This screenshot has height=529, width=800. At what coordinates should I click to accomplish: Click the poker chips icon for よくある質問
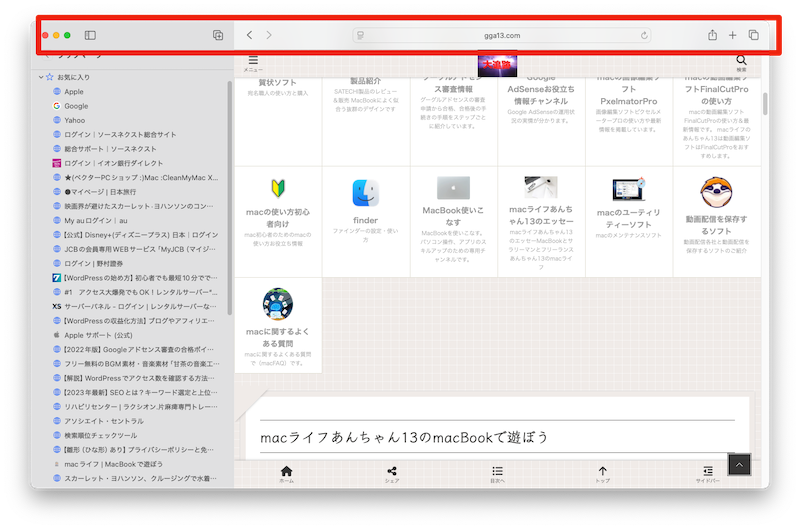pos(278,304)
